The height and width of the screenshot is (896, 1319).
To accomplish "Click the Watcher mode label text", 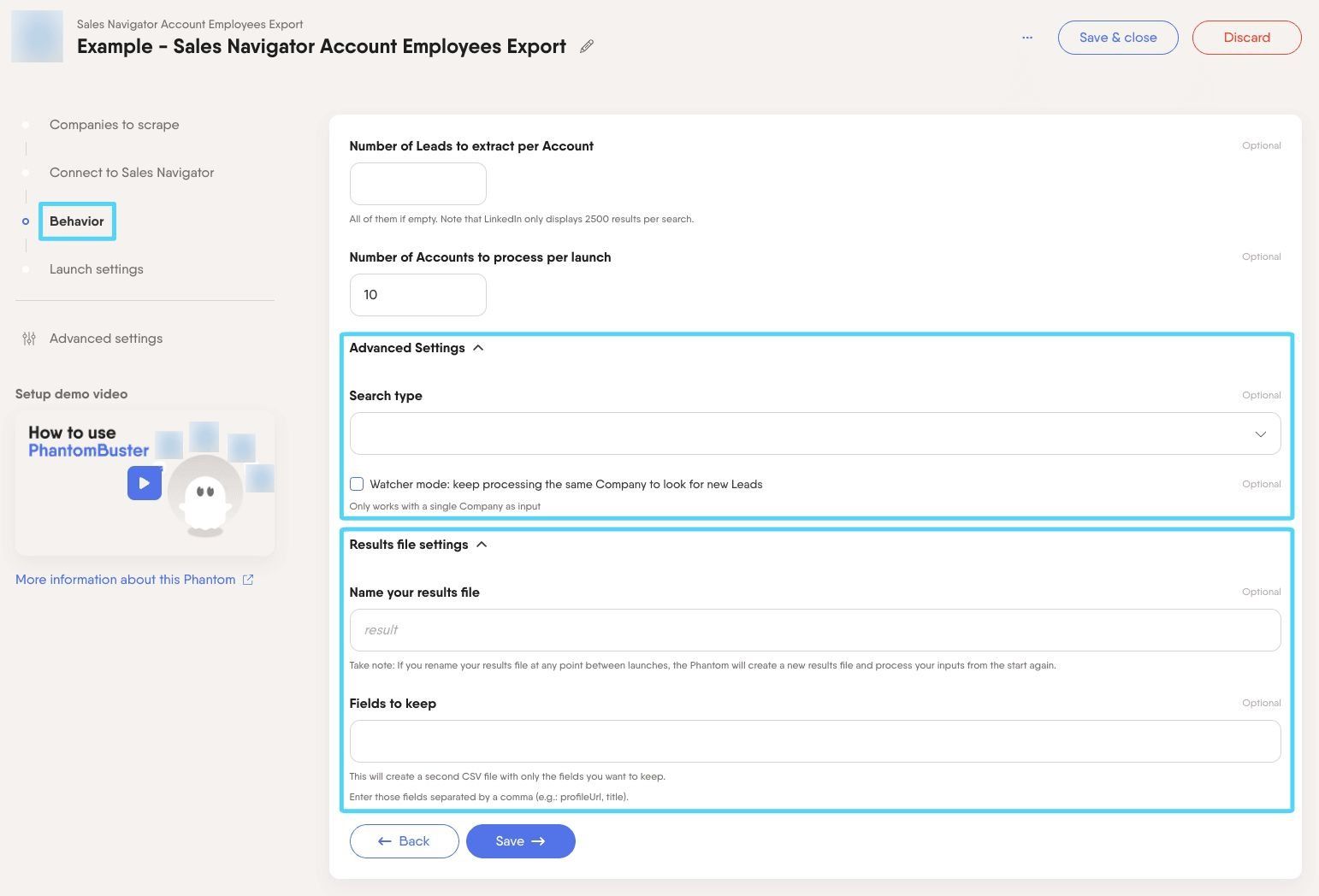I will (566, 484).
